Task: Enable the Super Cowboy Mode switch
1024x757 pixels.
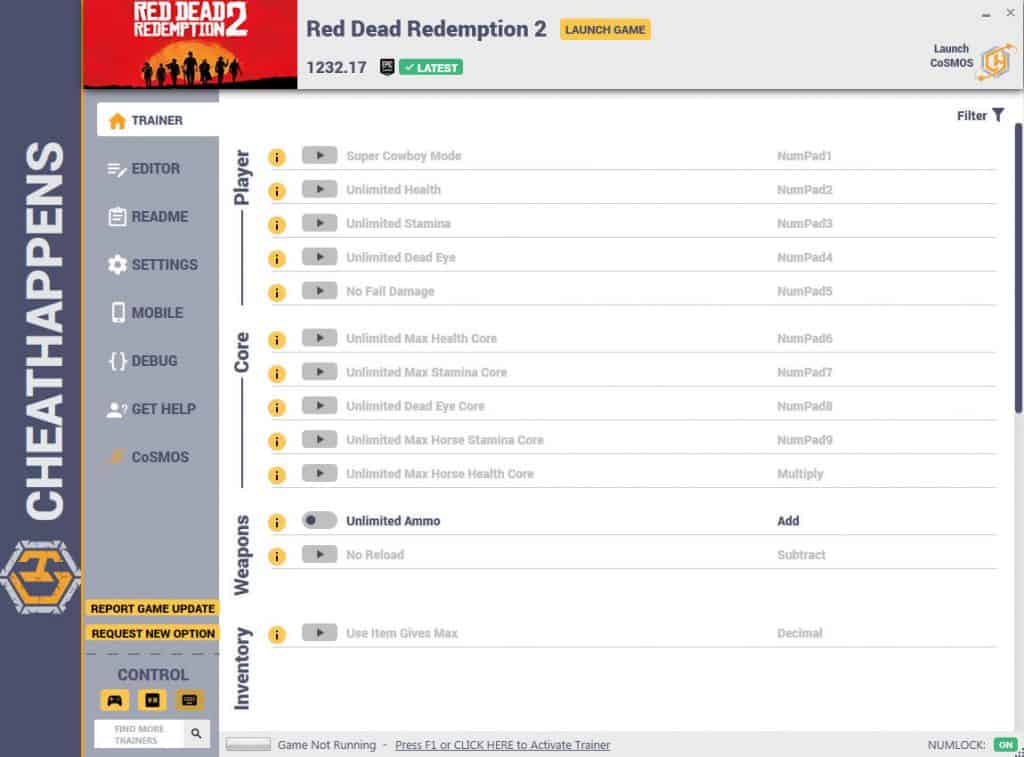Action: point(321,155)
